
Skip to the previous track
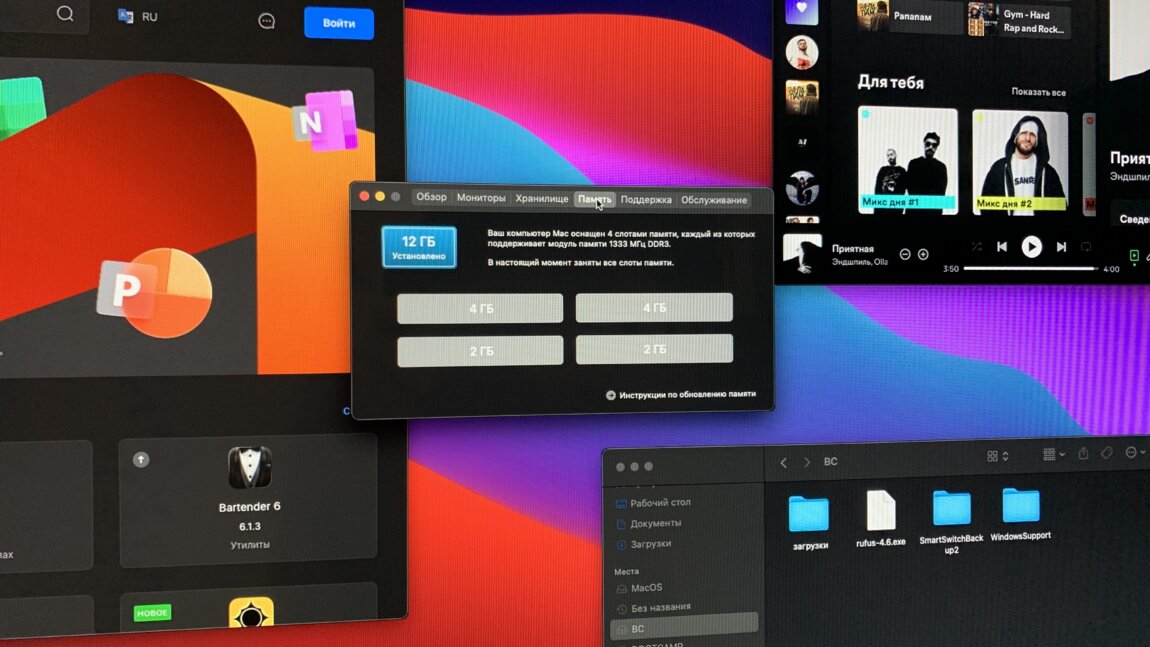click(1002, 247)
